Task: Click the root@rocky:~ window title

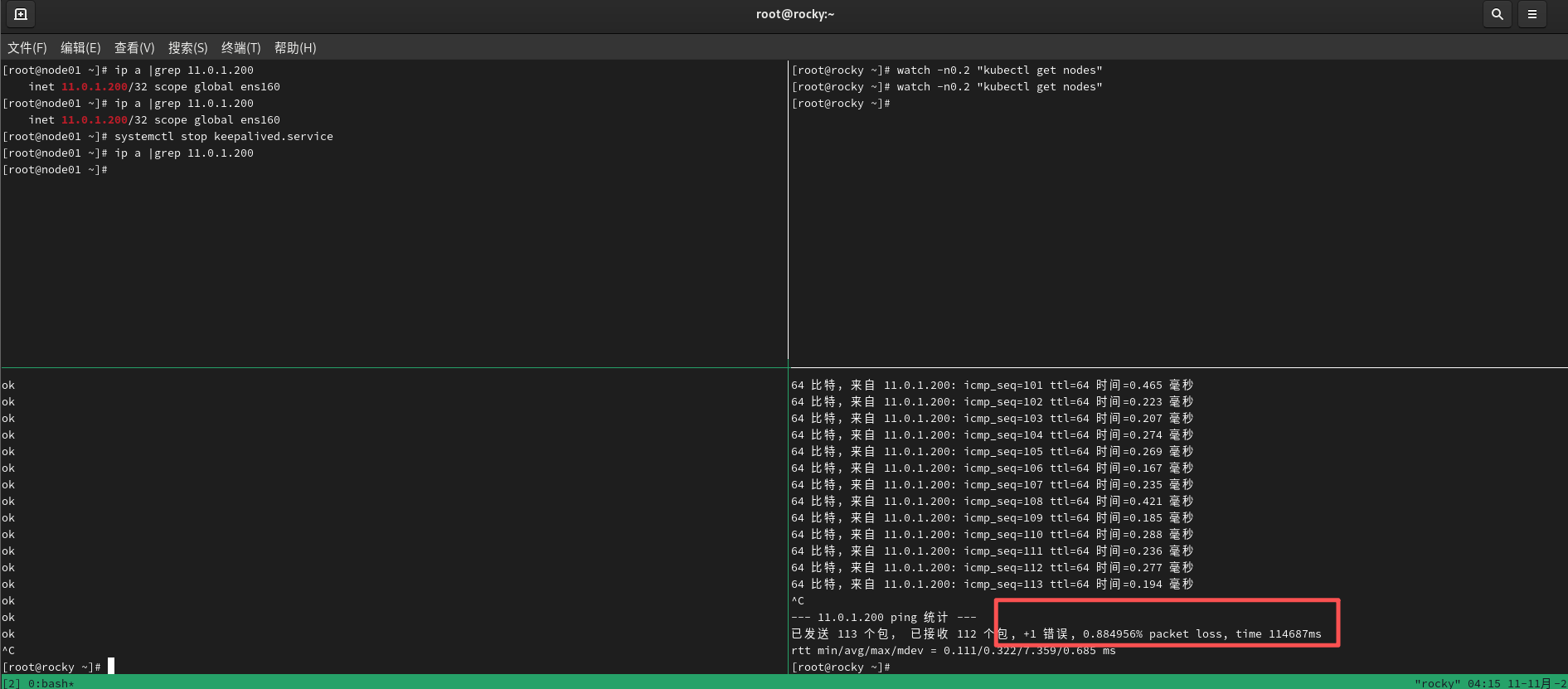Action: click(x=795, y=14)
